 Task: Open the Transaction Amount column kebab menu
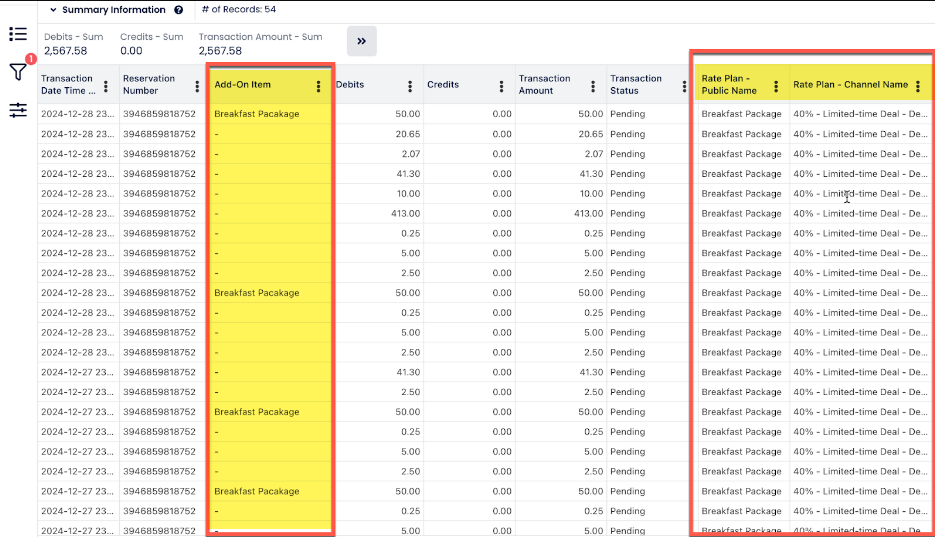click(593, 86)
